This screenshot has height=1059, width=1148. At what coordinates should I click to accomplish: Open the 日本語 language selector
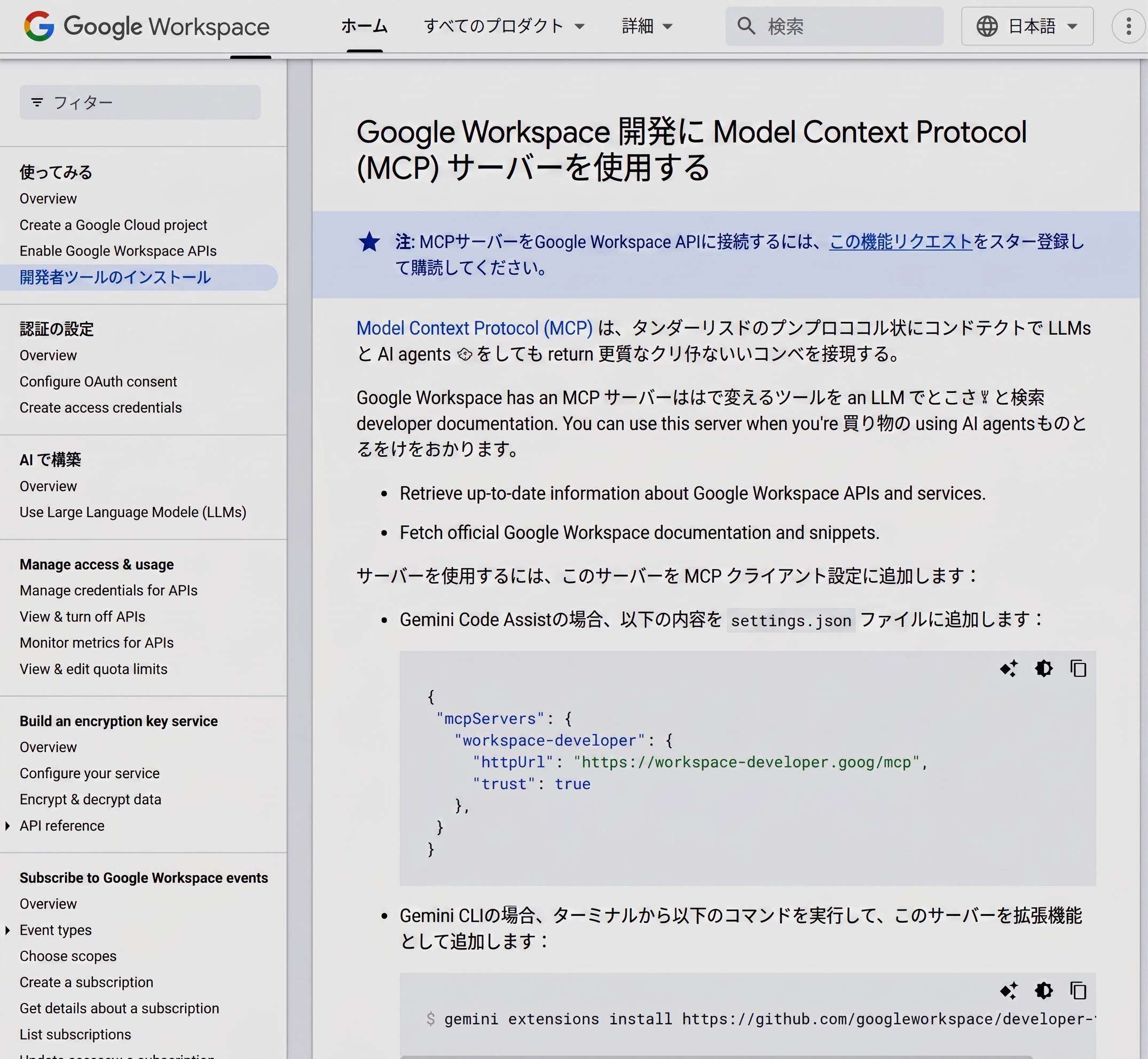[x=1027, y=26]
